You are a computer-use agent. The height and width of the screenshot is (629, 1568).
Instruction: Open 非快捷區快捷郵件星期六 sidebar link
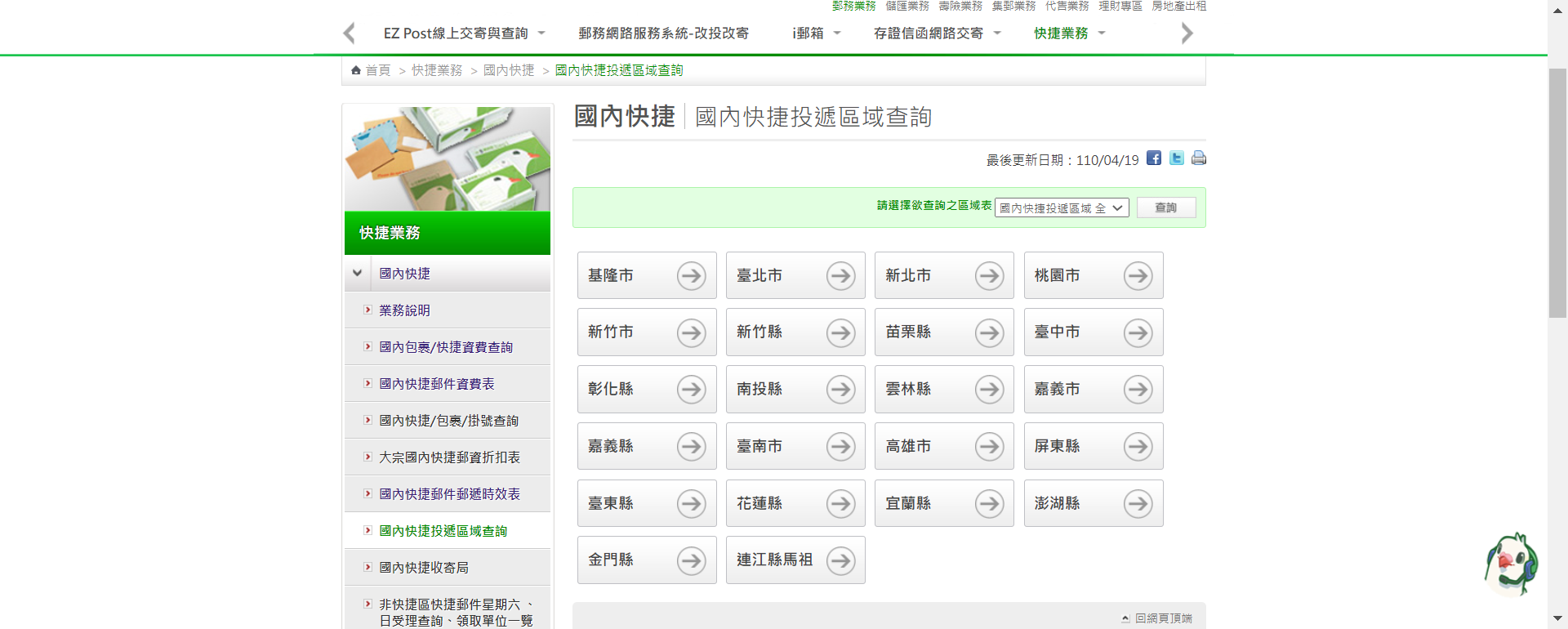[x=456, y=613]
